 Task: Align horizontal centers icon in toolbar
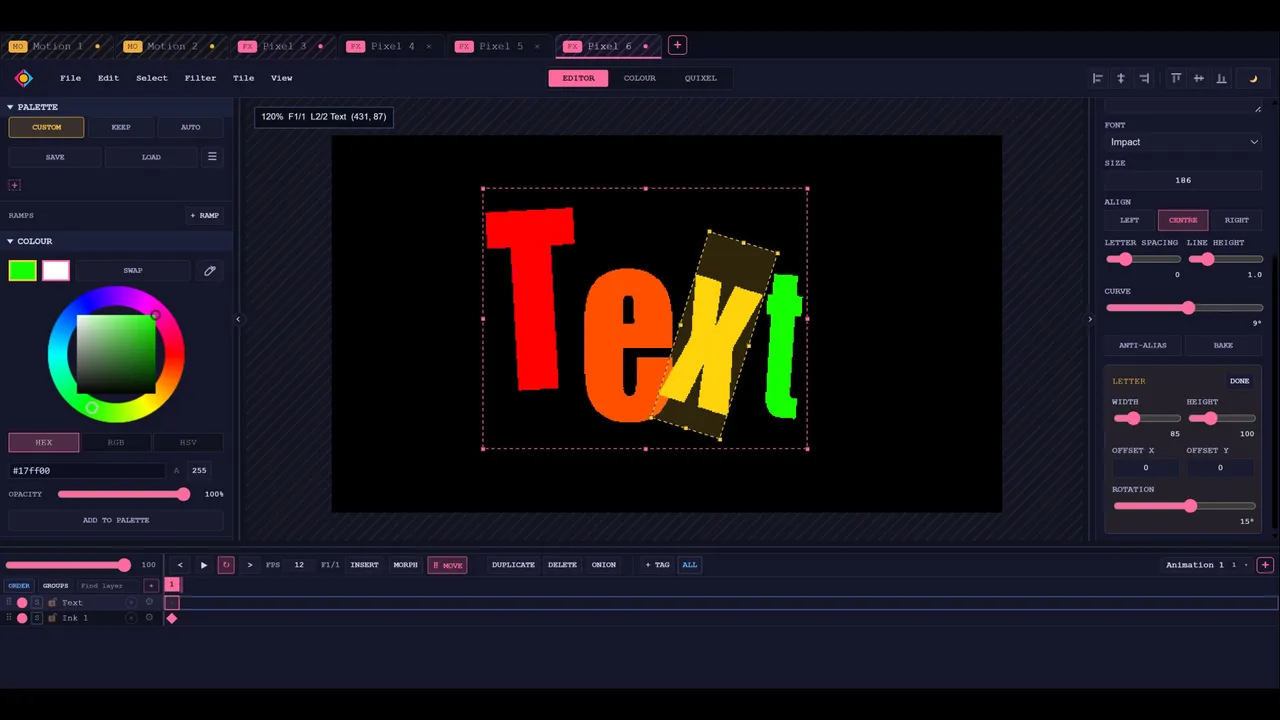(x=1121, y=78)
